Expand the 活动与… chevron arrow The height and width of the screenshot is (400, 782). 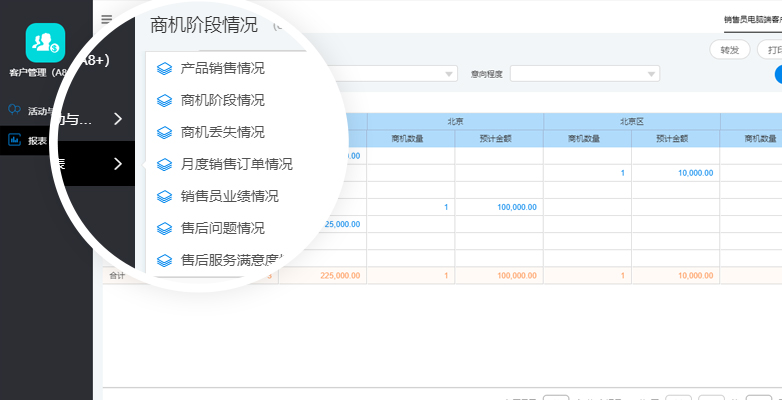(x=118, y=119)
